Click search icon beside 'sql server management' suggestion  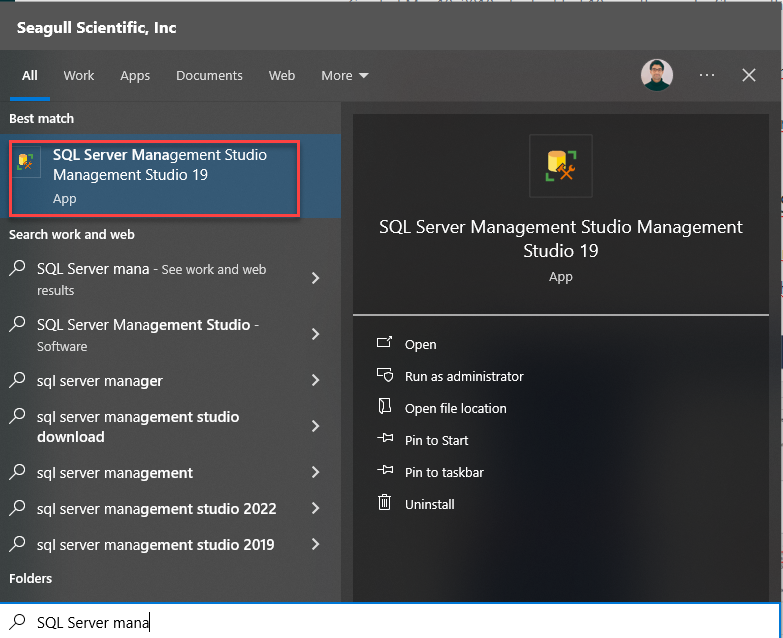(x=17, y=471)
